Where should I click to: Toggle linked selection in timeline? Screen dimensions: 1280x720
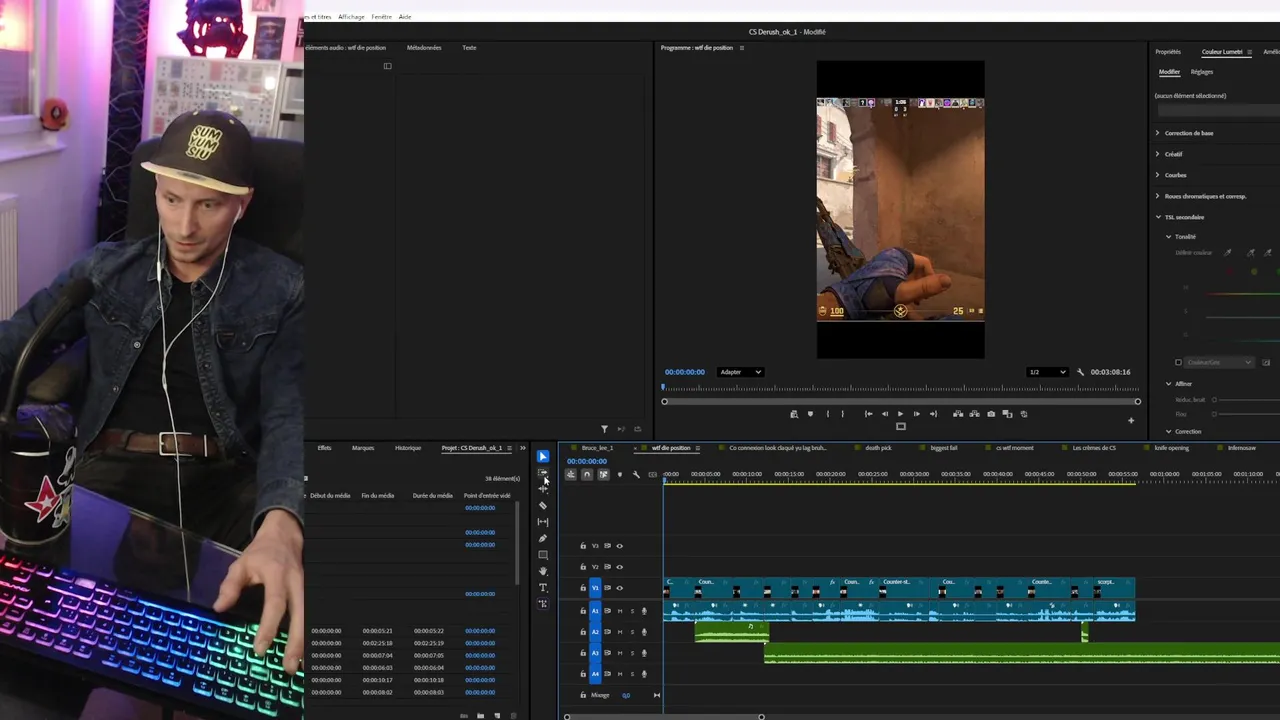[x=603, y=474]
